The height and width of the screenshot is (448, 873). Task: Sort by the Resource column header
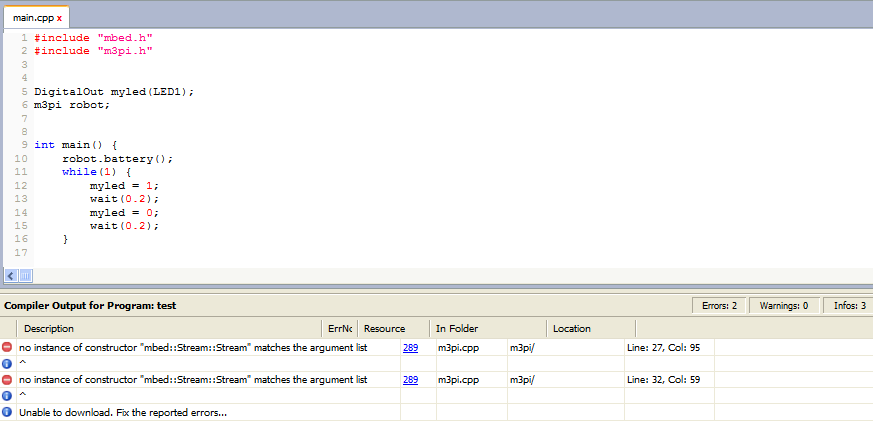[384, 328]
